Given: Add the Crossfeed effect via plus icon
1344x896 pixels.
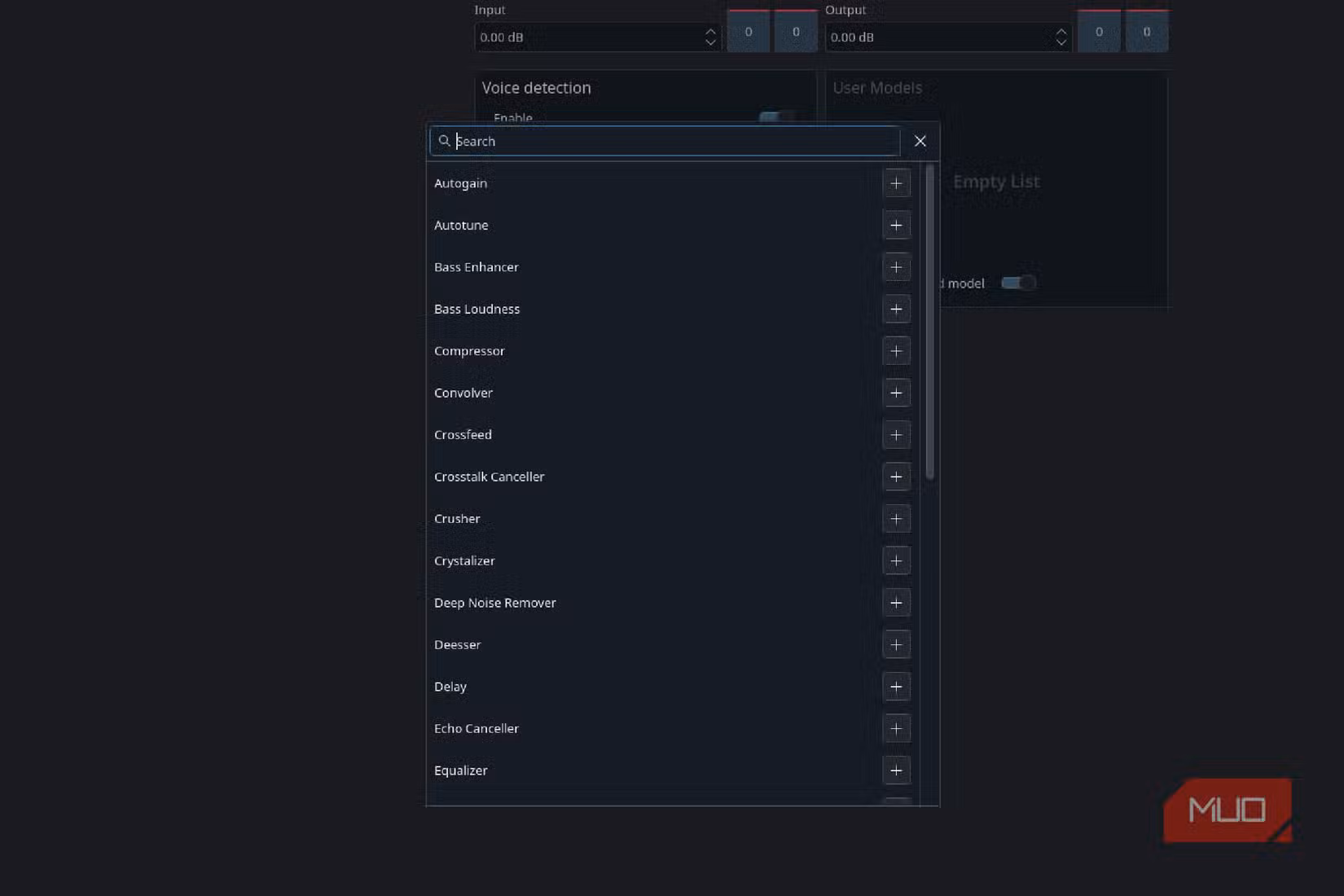Looking at the screenshot, I should point(896,435).
